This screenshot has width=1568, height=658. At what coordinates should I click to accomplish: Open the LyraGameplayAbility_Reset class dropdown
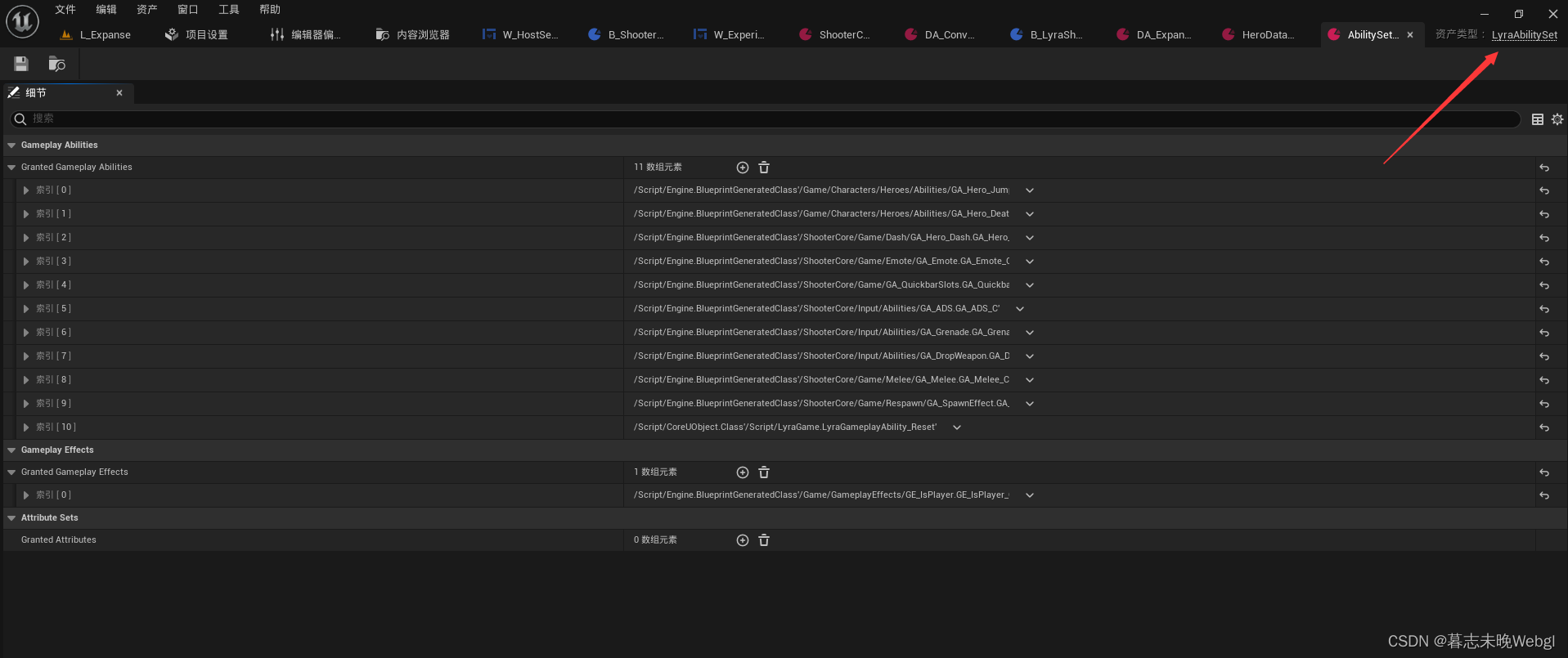957,427
